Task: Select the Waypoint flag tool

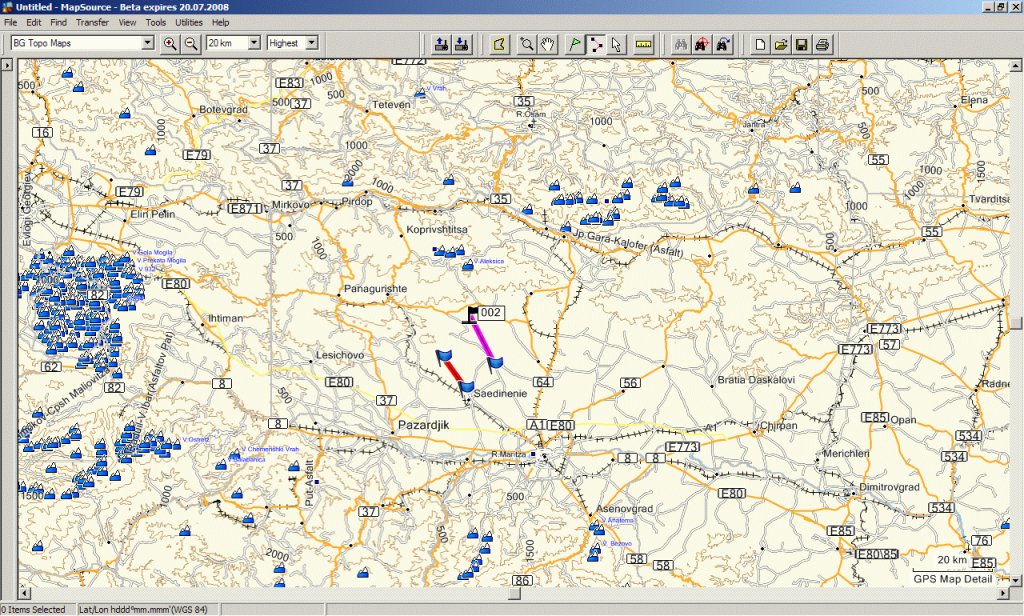Action: click(575, 44)
